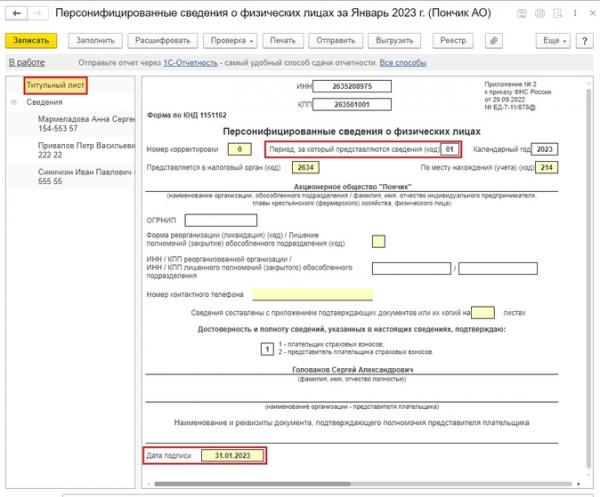
Task: Click the organization name Акционерное общество "Пончик"
Action: [352, 187]
